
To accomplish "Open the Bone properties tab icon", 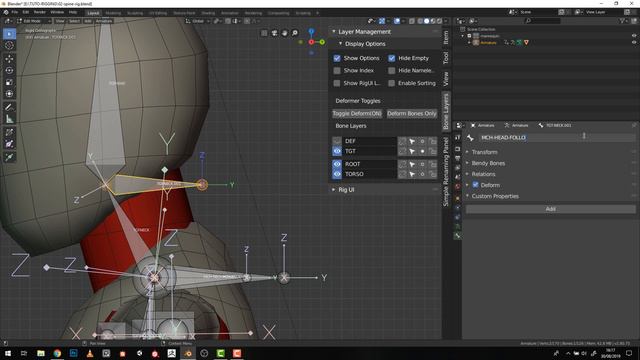I will [458, 236].
